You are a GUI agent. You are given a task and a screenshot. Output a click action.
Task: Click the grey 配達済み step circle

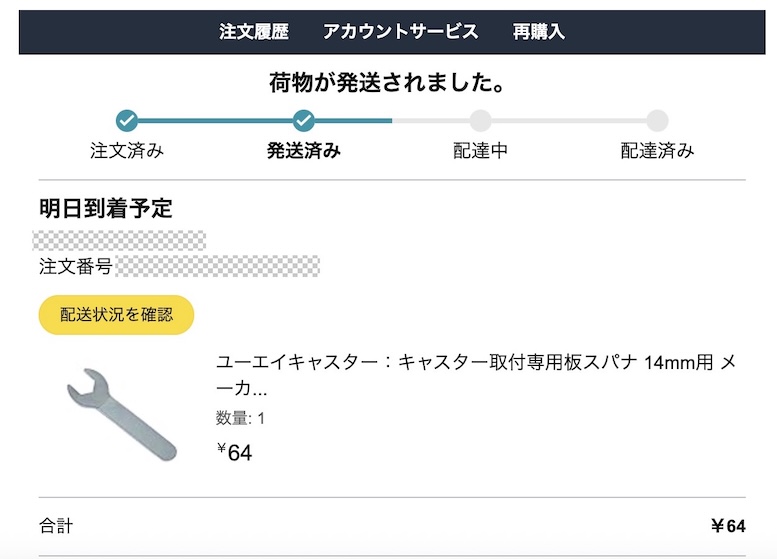point(657,121)
